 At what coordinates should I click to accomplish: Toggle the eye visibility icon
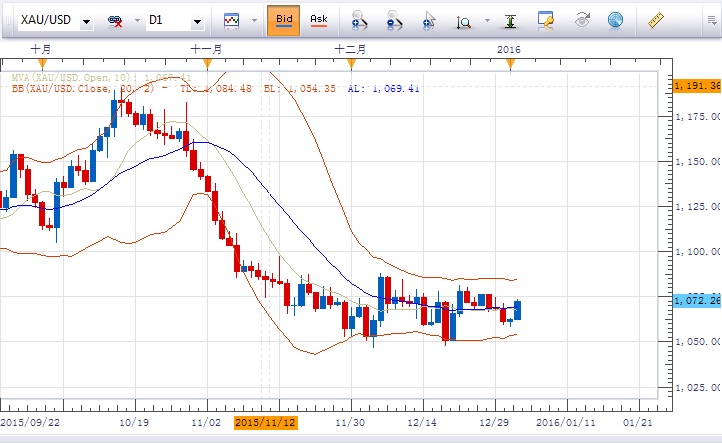(x=582, y=21)
